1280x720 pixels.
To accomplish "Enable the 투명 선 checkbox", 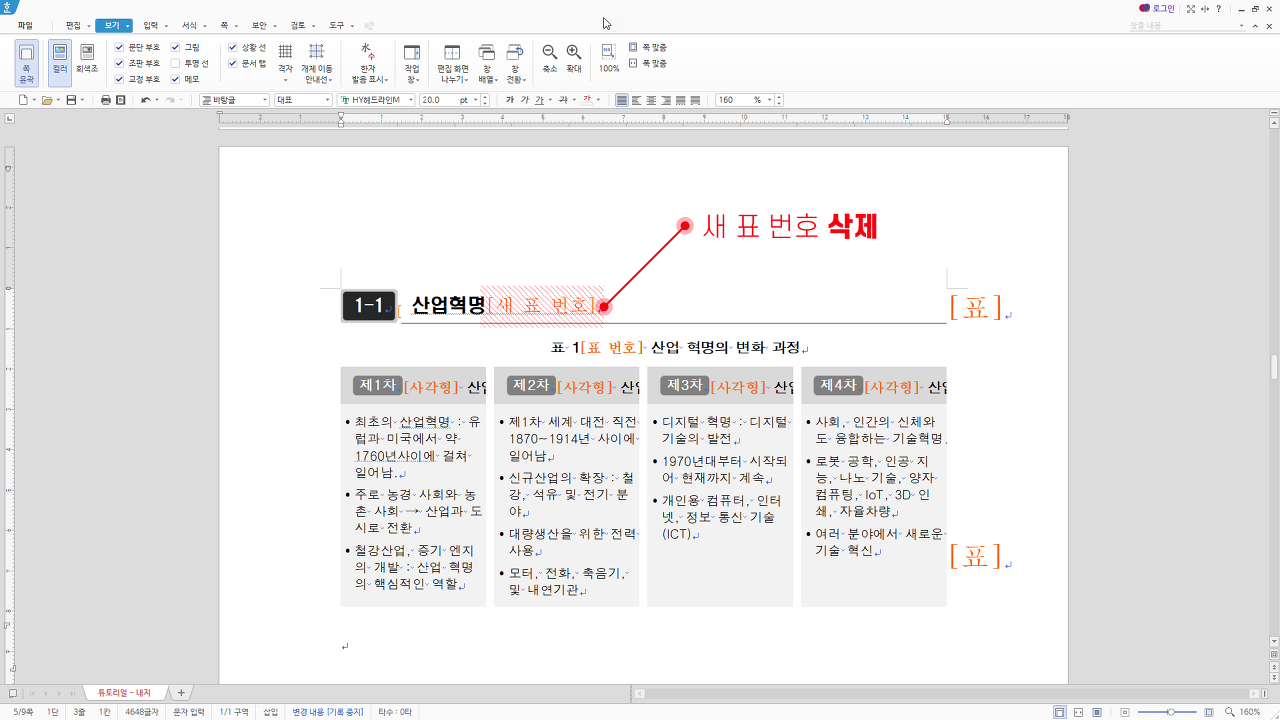I will pos(176,63).
